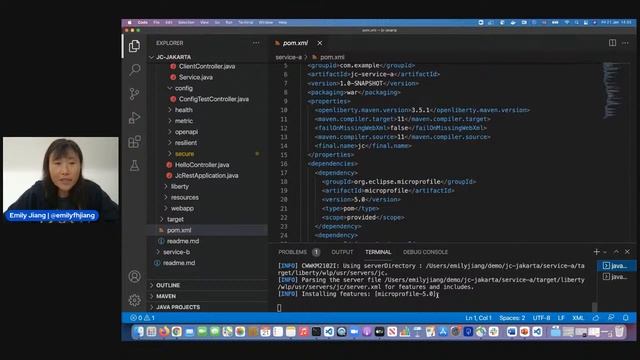The height and width of the screenshot is (360, 640).
Task: Open Explorer more actions ellipsis
Action: (256, 43)
